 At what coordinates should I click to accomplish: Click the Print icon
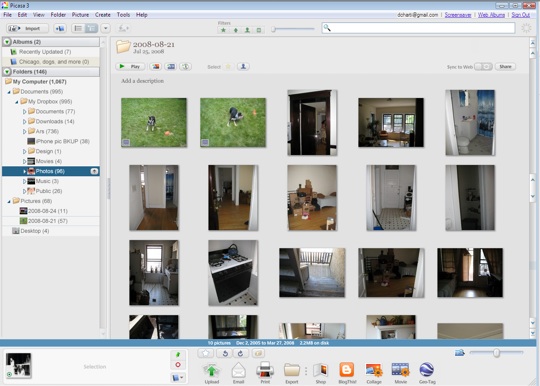[265, 373]
